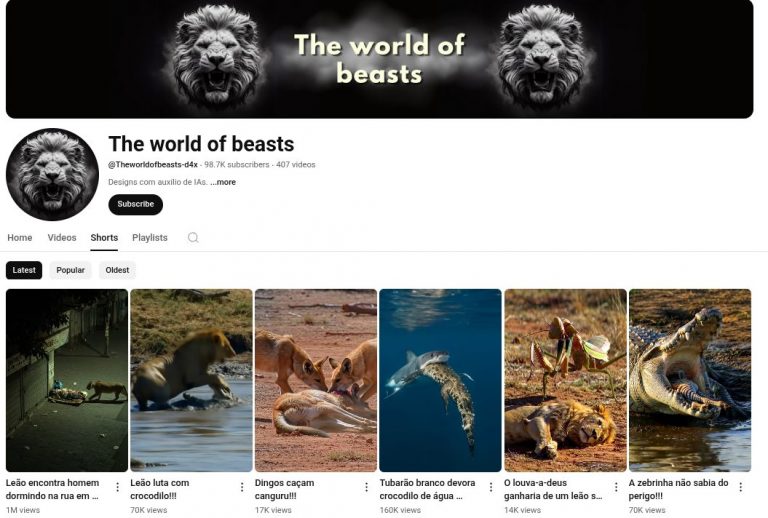This screenshot has width=768, height=518.
Task: Open the channel search magnifier icon
Action: coord(193,237)
